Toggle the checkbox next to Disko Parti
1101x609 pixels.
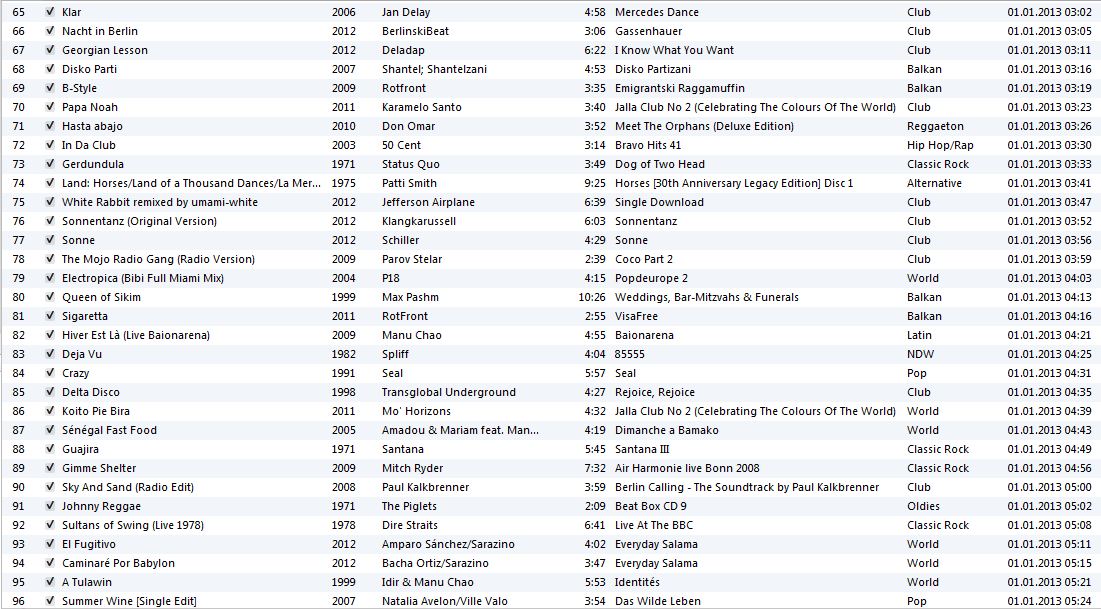pos(49,69)
